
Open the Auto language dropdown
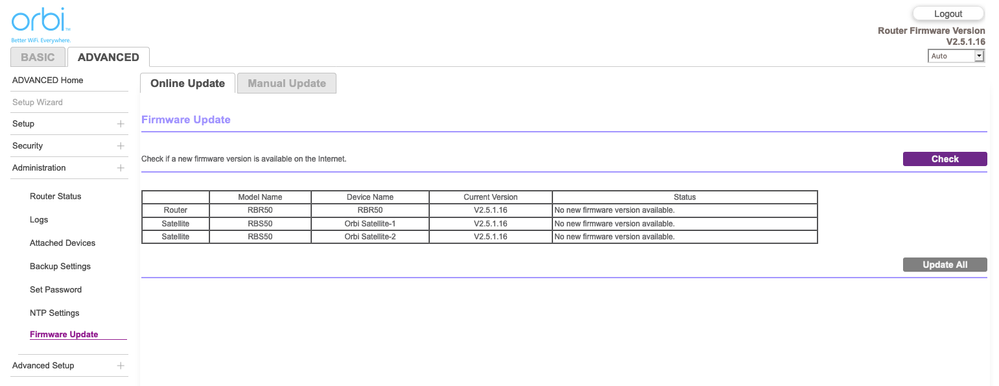(x=956, y=56)
